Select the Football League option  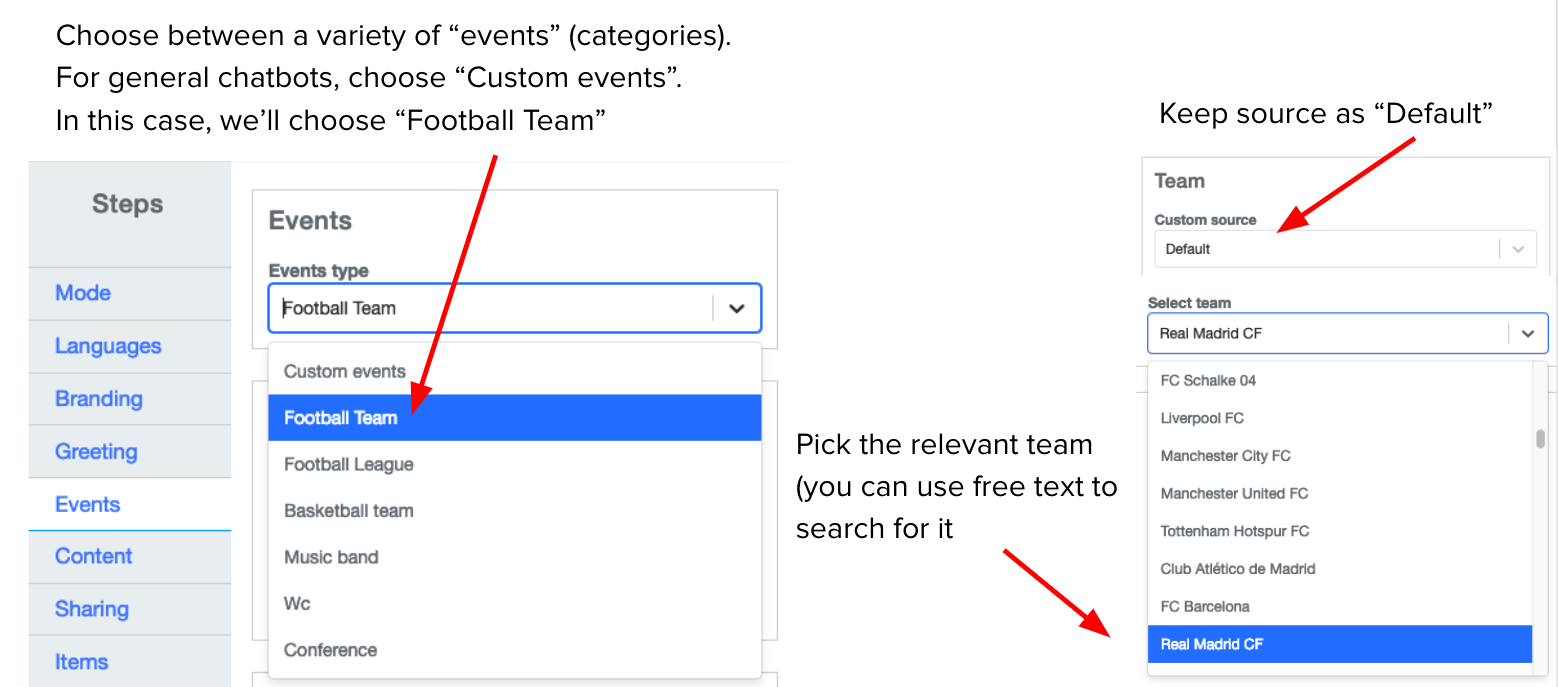(x=349, y=465)
